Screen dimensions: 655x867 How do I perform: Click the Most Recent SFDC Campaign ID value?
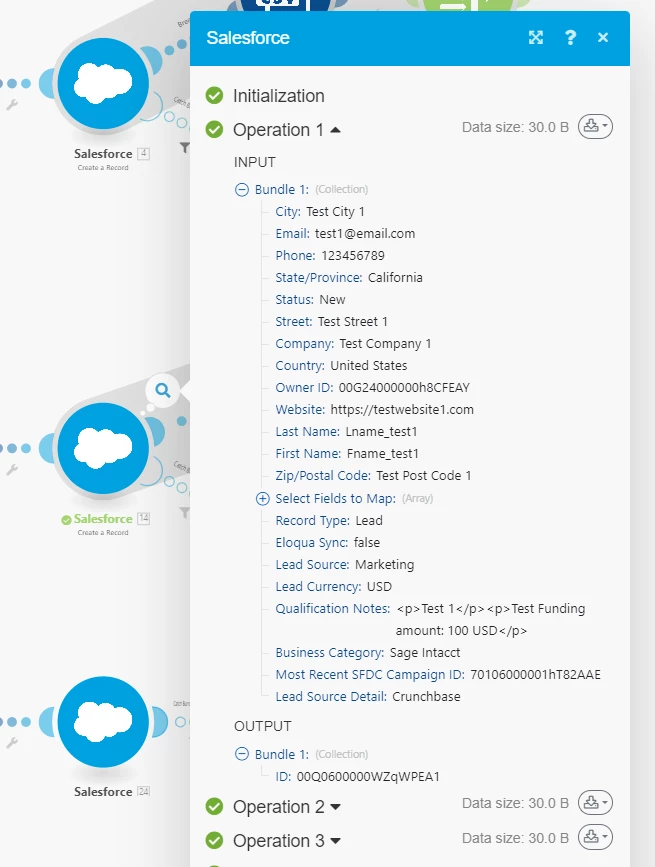click(535, 675)
